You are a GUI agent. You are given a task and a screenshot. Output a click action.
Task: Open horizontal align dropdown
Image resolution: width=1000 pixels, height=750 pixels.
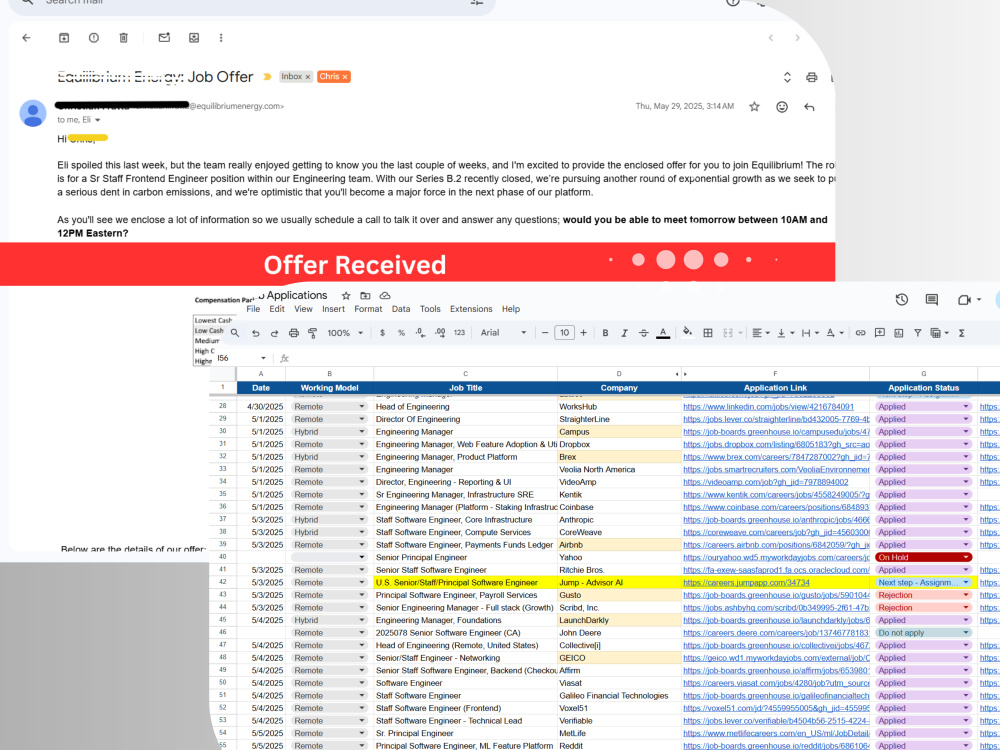tap(759, 333)
